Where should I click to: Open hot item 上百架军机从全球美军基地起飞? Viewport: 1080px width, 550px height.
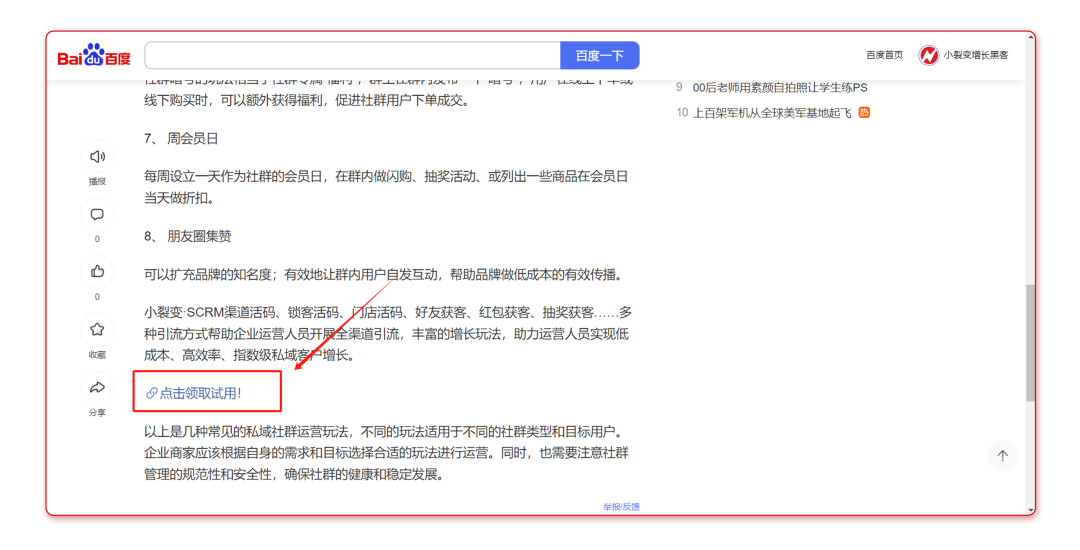click(772, 113)
